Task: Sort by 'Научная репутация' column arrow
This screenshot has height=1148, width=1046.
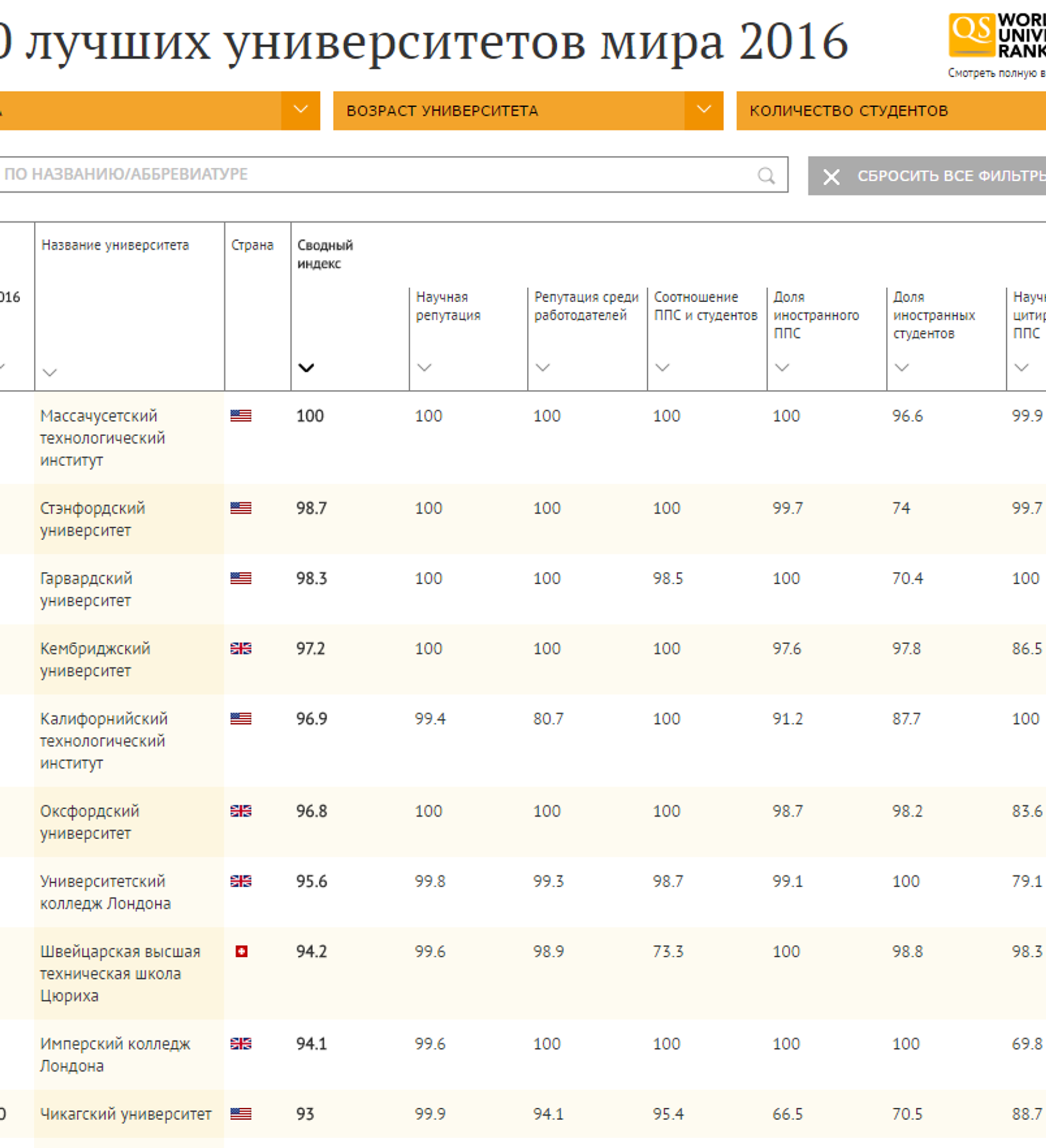Action: coord(424,368)
